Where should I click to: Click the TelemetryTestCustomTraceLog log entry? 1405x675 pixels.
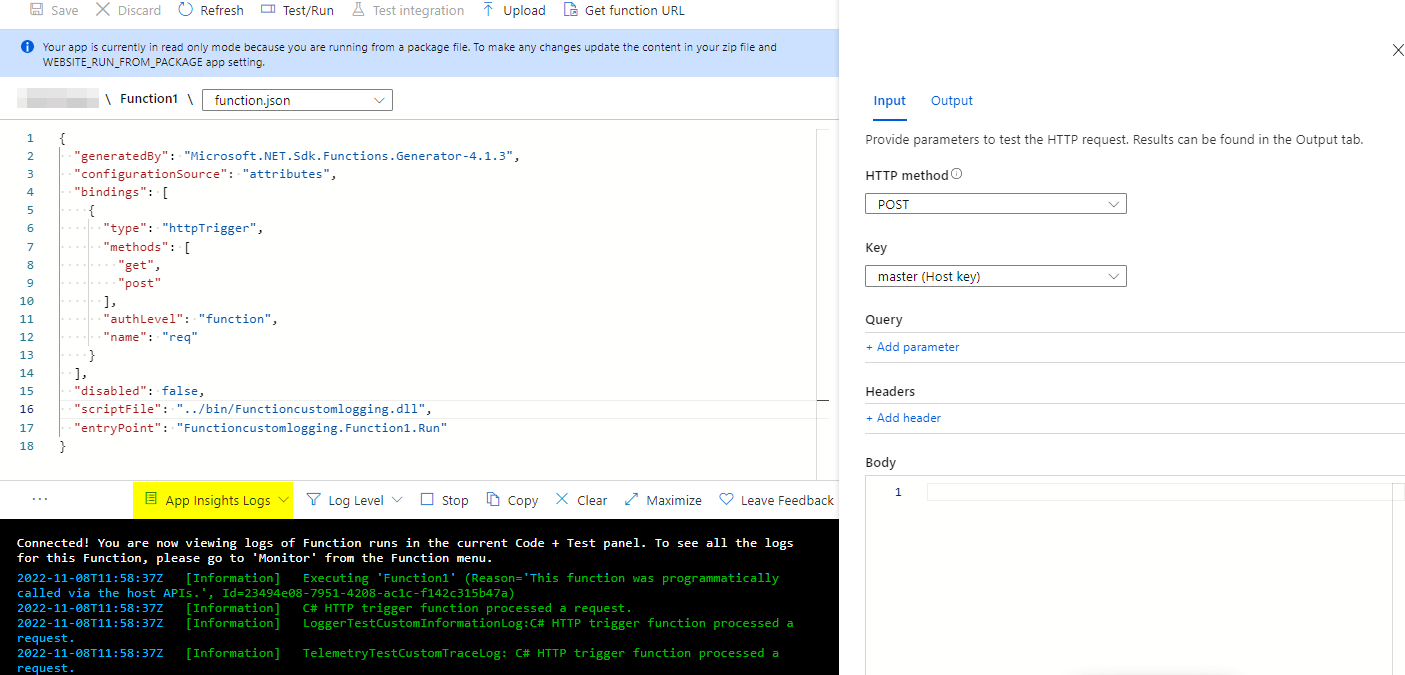tap(398, 660)
